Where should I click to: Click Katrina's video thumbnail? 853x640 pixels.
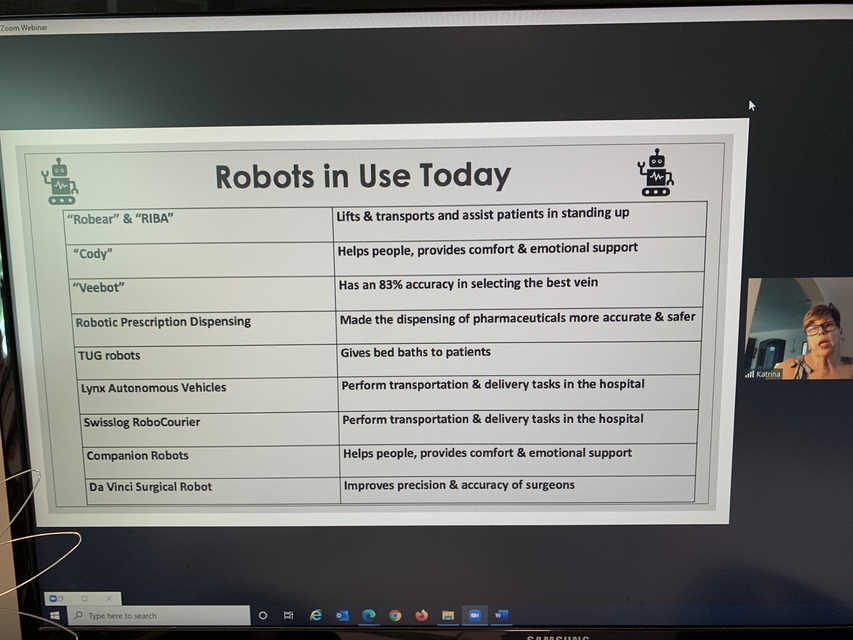pos(799,328)
